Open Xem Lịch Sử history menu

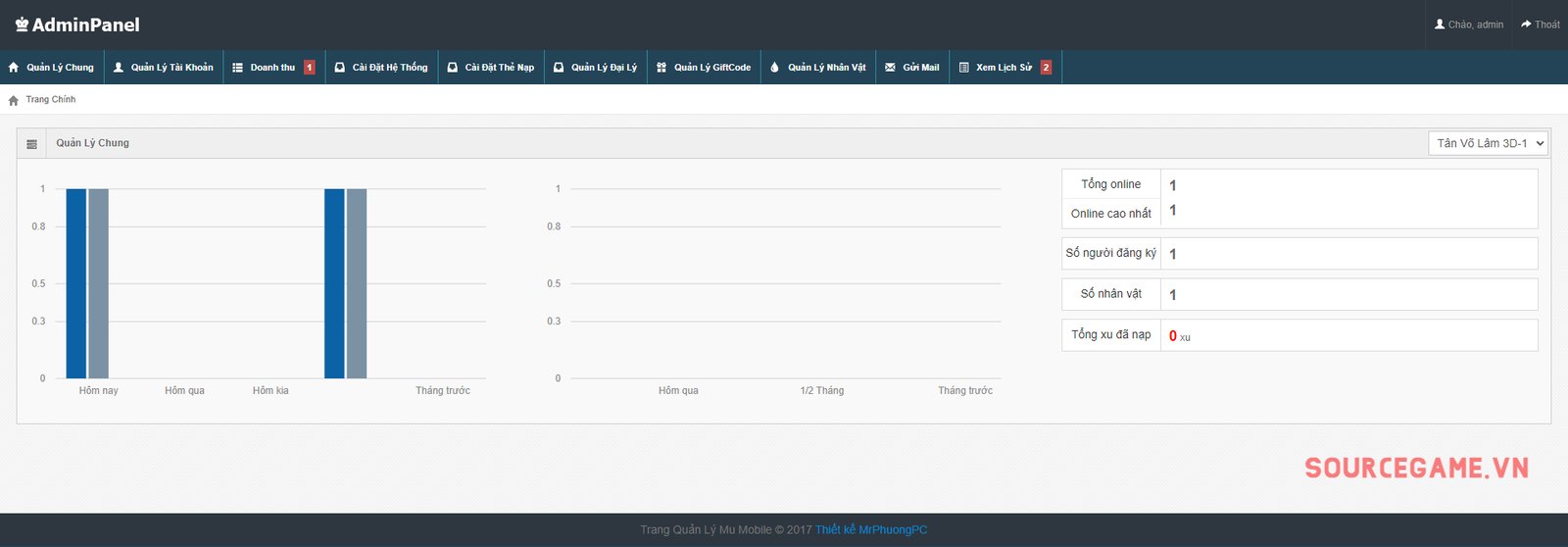[x=1004, y=68]
